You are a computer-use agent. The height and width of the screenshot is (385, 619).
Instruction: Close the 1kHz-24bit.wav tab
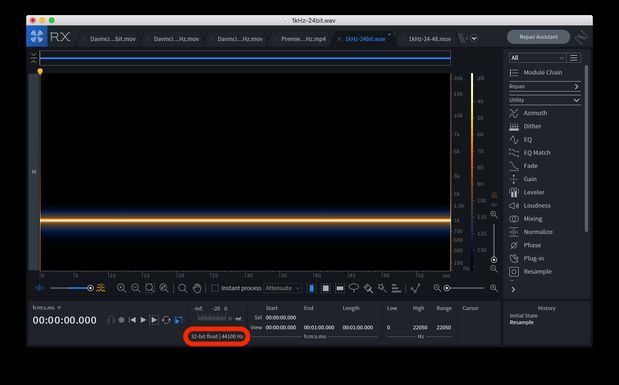click(x=339, y=39)
